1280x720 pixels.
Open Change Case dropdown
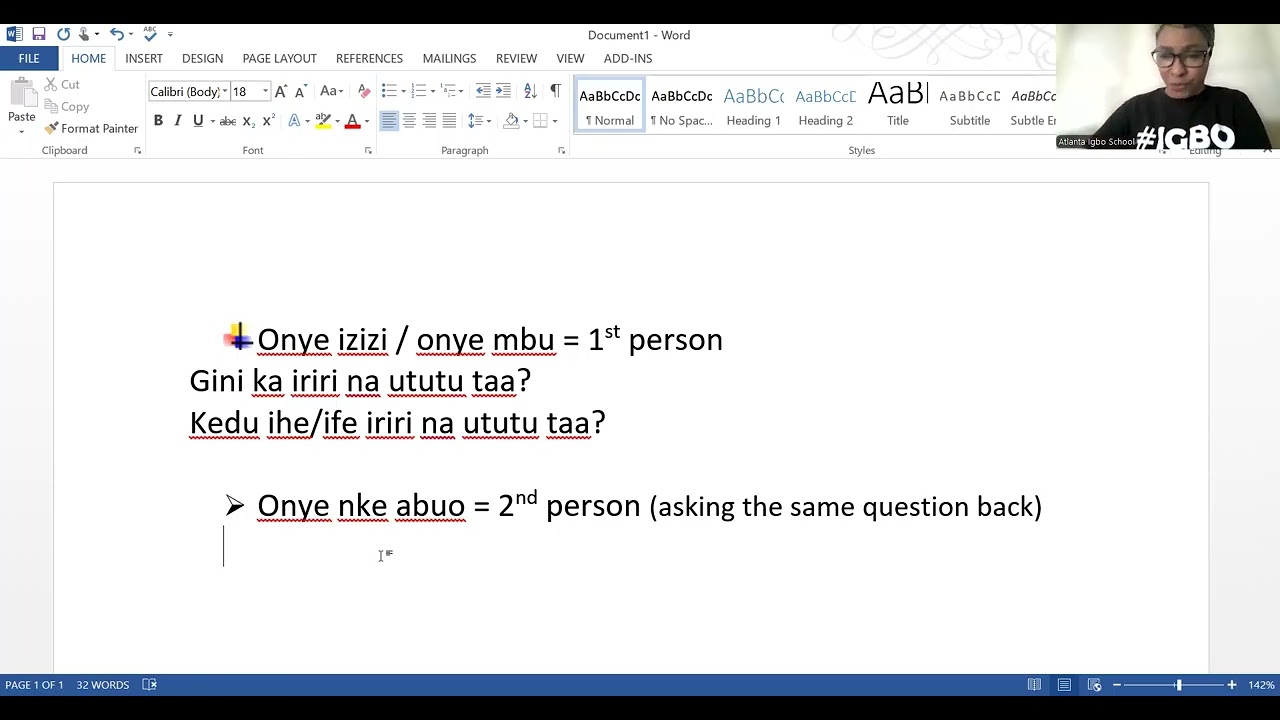[x=331, y=91]
